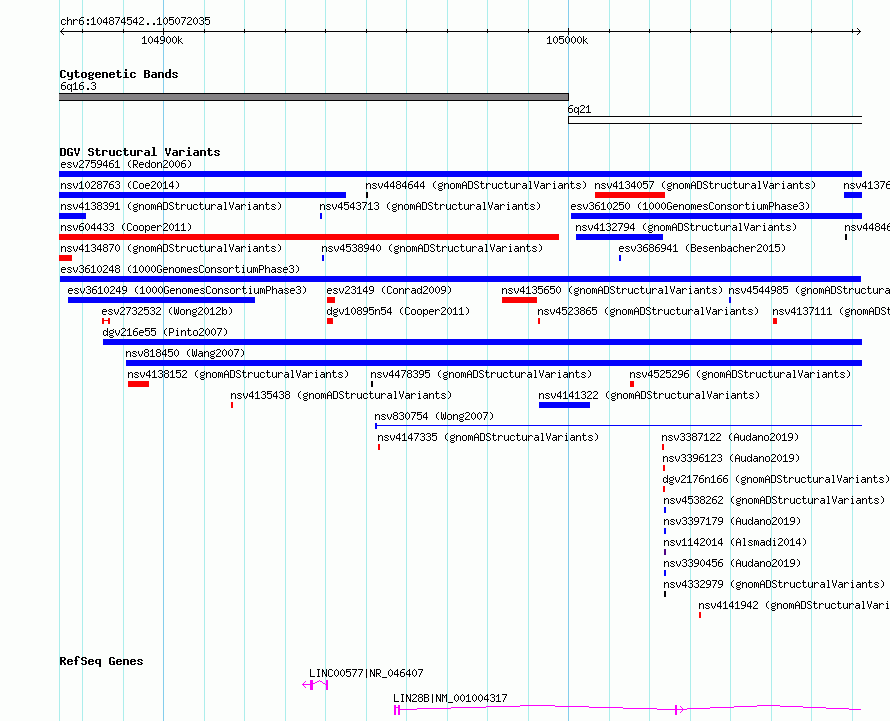Click the RefSeq Genes track title
This screenshot has width=890, height=721.
coord(101,661)
